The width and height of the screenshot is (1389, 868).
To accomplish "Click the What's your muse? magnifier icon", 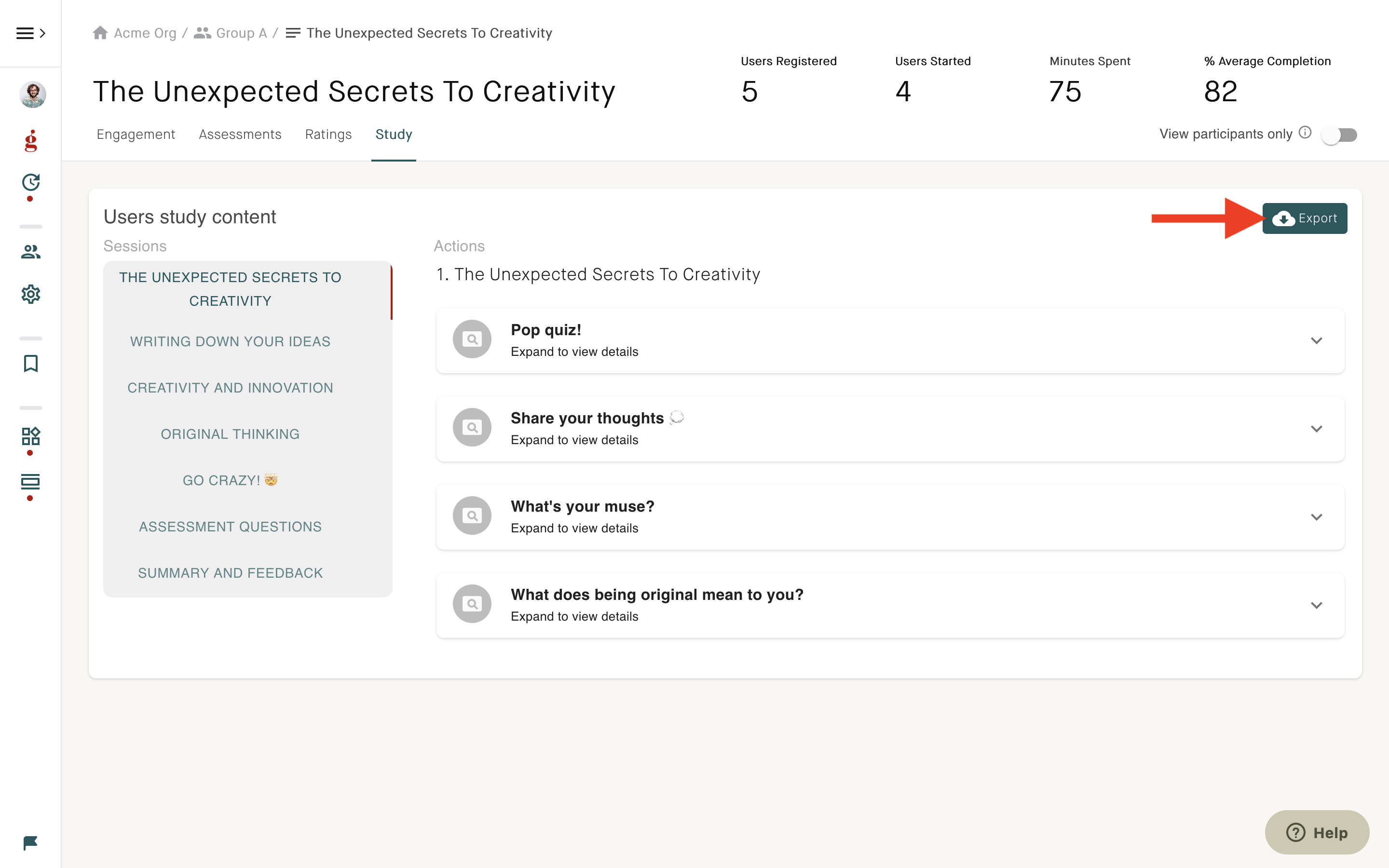I will point(472,515).
